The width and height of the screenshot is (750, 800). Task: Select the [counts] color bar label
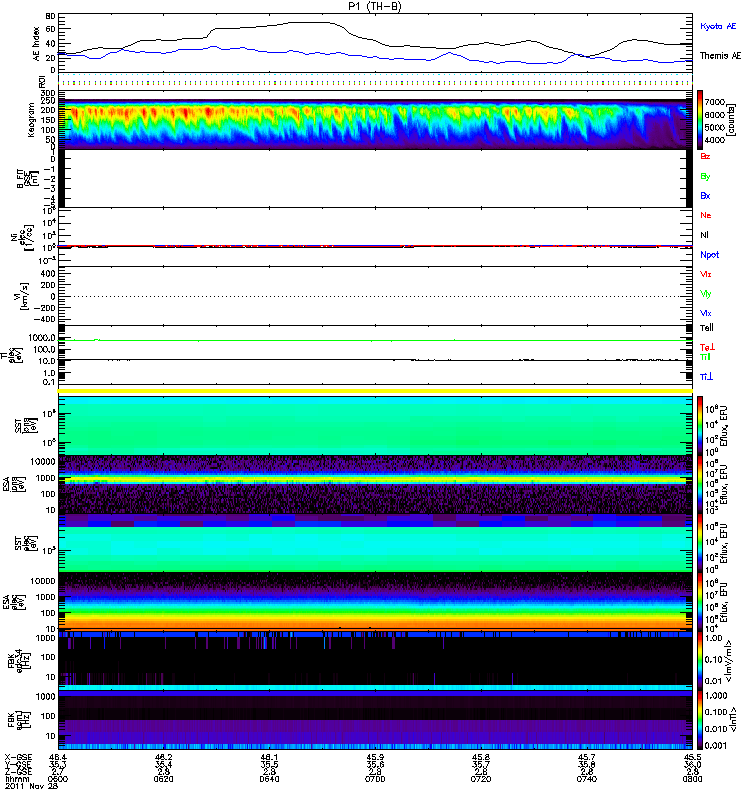point(731,120)
